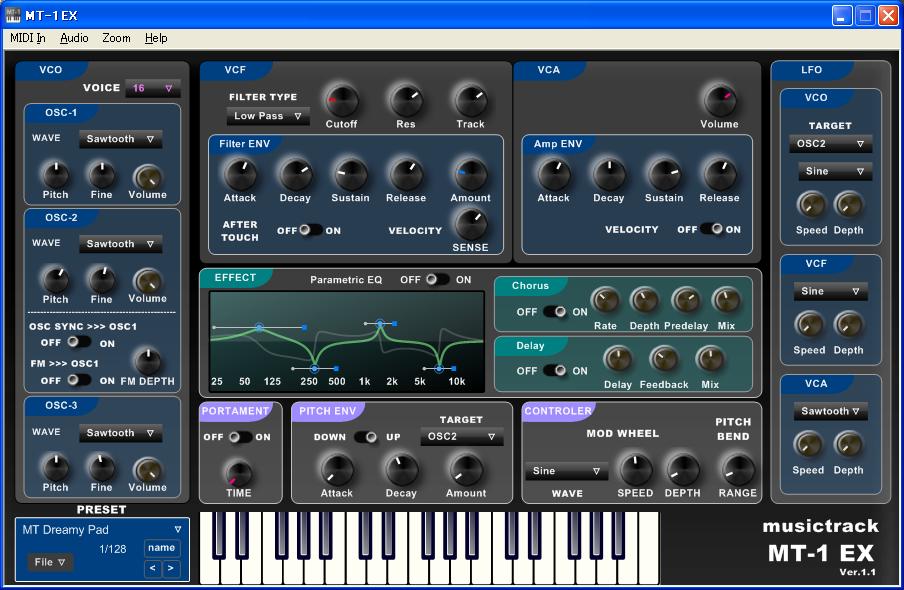The width and height of the screenshot is (904, 590).
Task: Click the Portament TIME knob
Action: tap(238, 473)
